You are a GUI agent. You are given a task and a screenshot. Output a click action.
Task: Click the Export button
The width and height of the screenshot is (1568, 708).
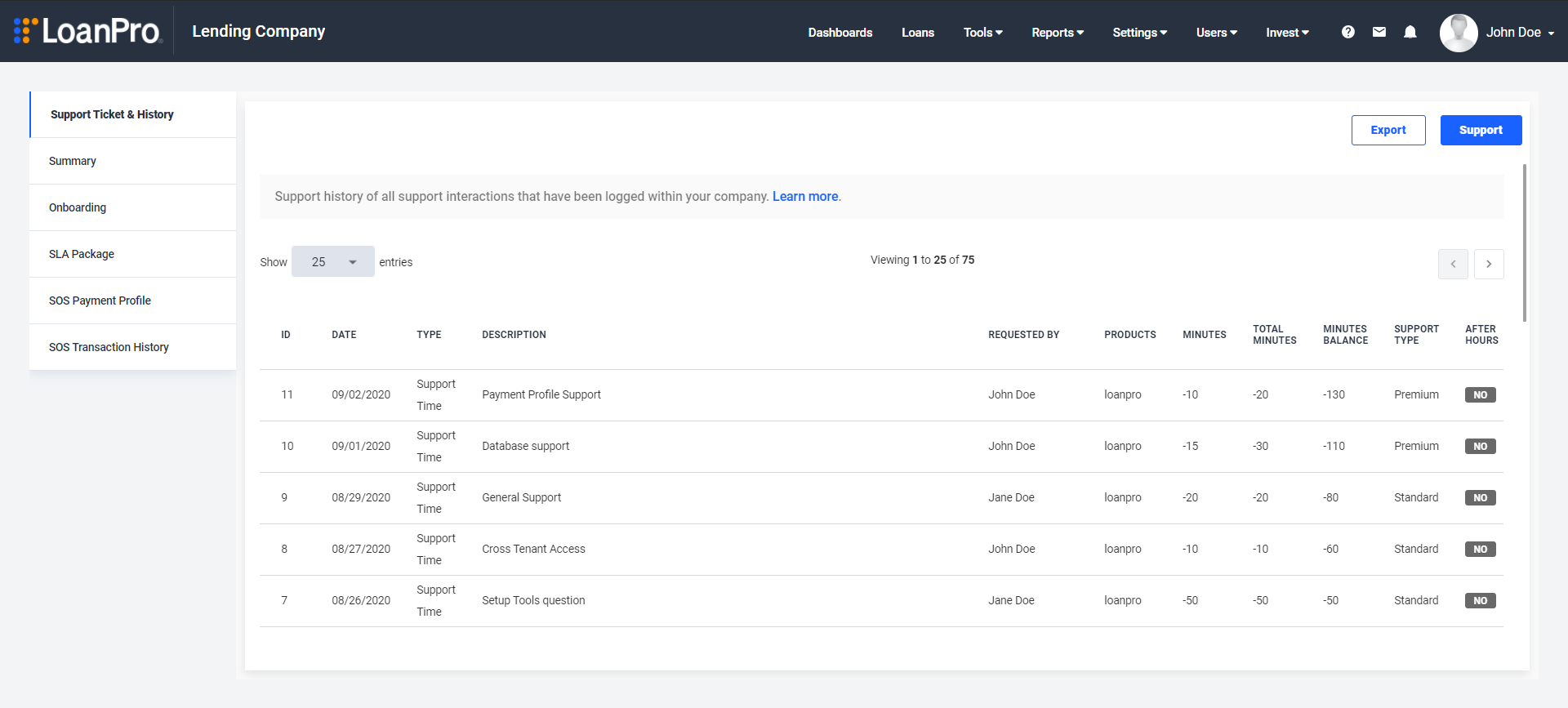[1388, 130]
